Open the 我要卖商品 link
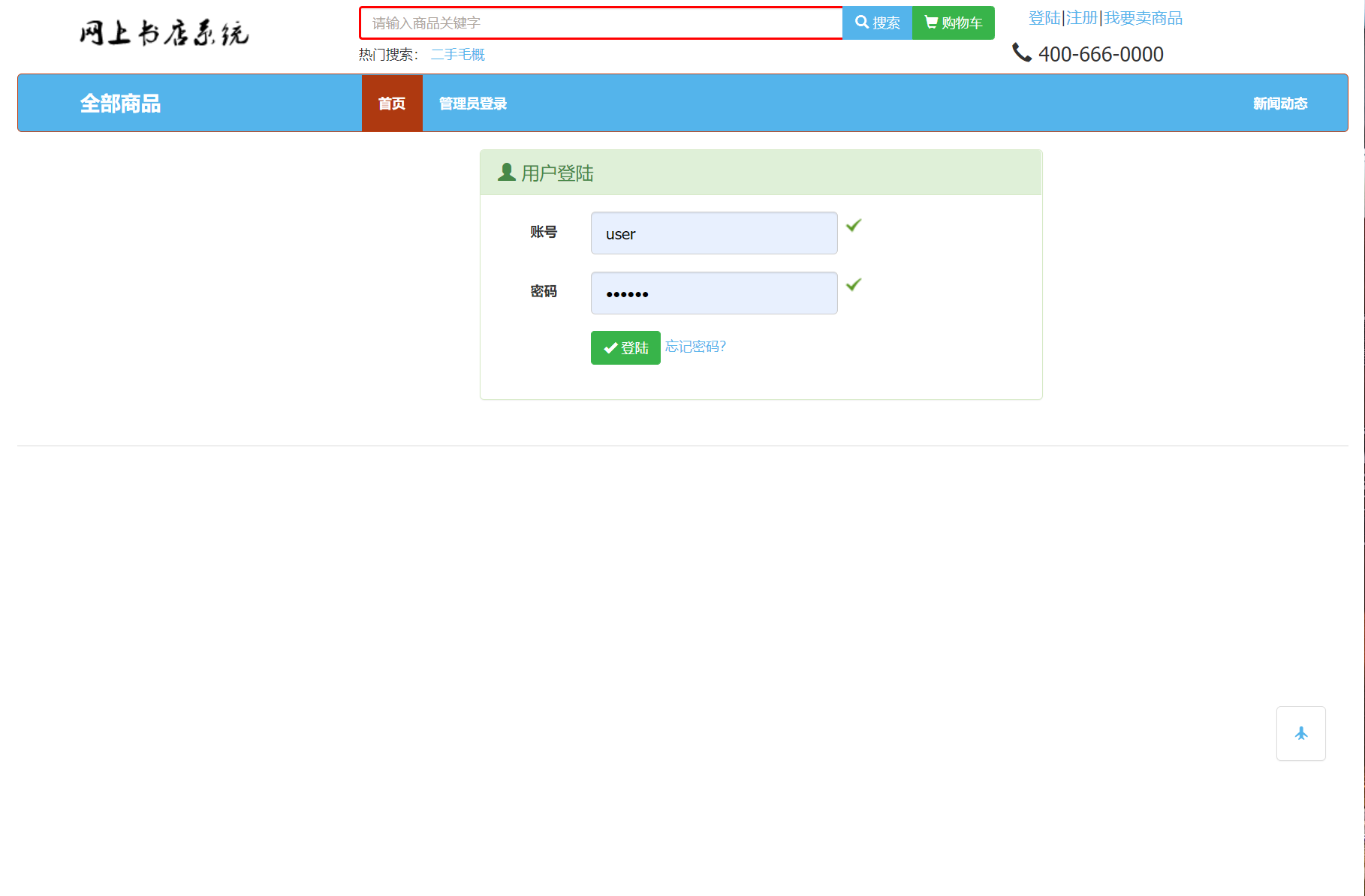The height and width of the screenshot is (896, 1365). coord(1142,18)
